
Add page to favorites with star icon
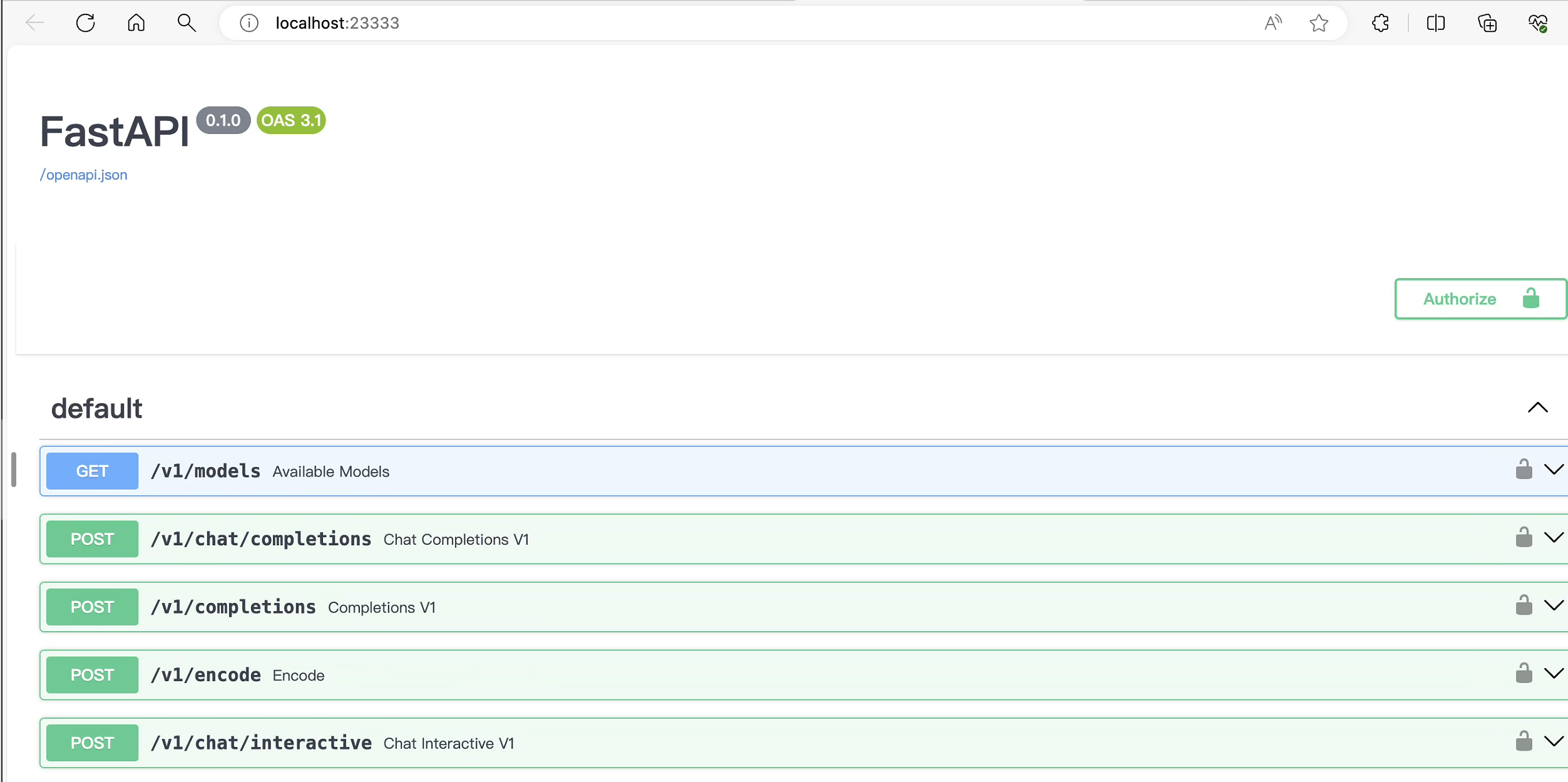click(x=1319, y=23)
